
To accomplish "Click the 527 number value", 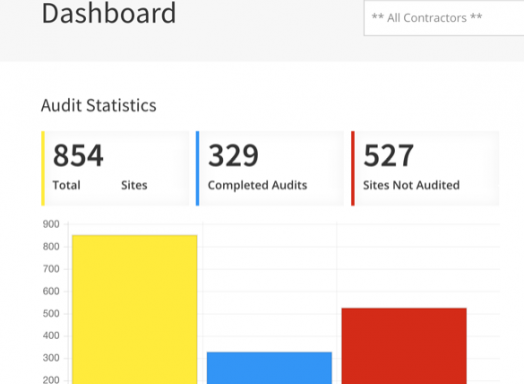I will pos(389,155).
